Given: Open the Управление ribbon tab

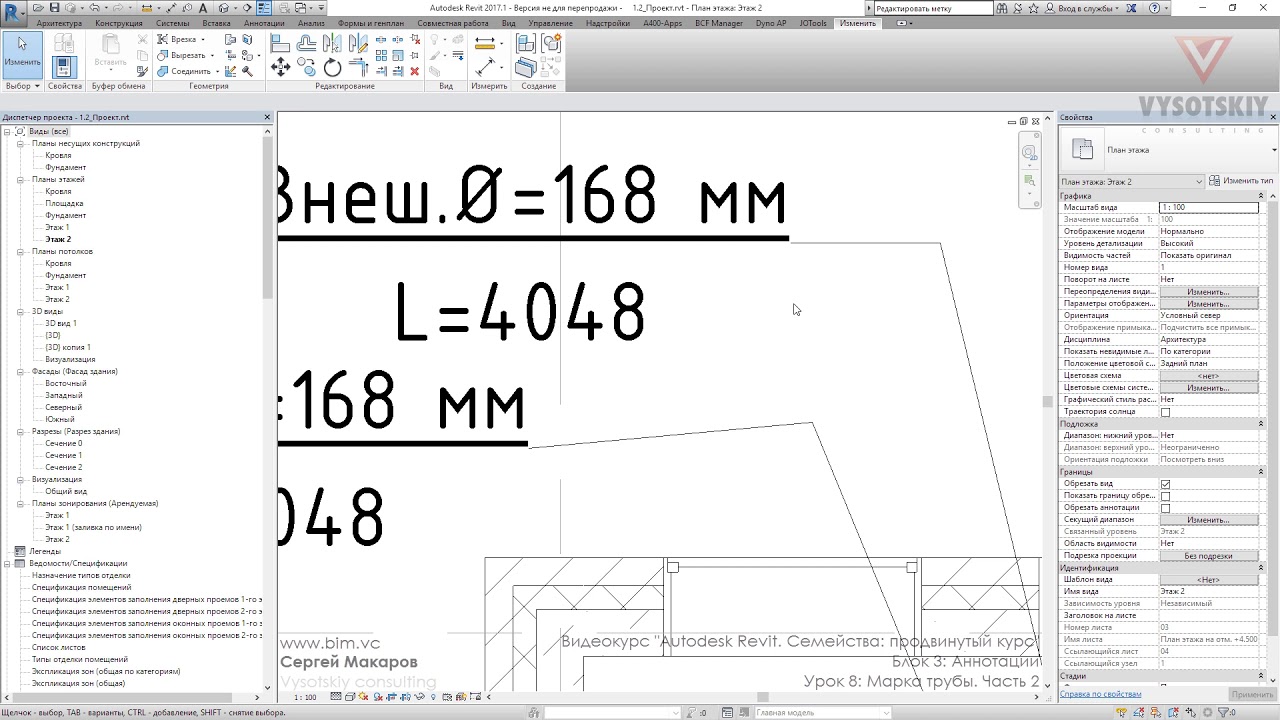Looking at the screenshot, I should 551,23.
